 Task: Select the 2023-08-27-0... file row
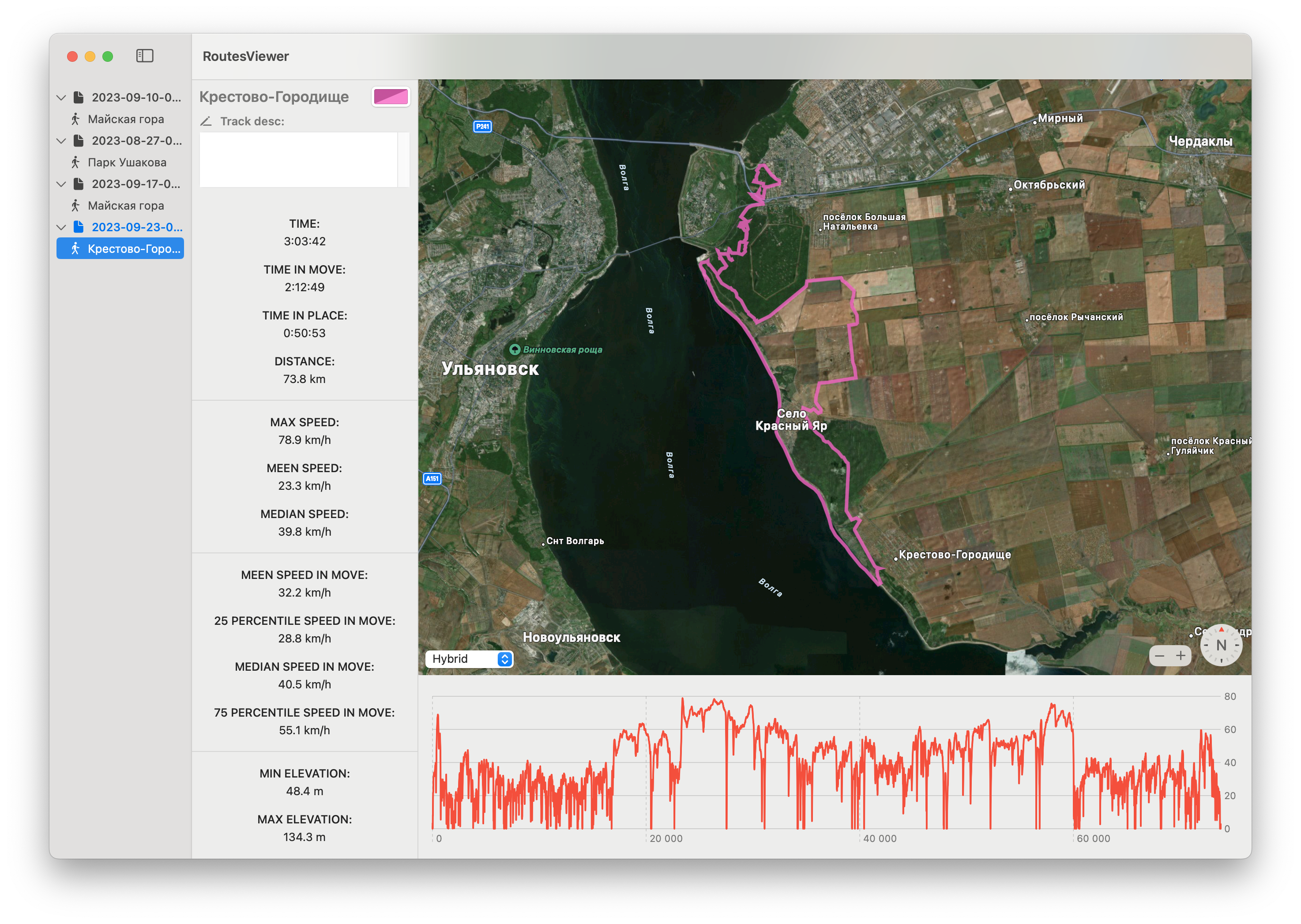(120, 140)
